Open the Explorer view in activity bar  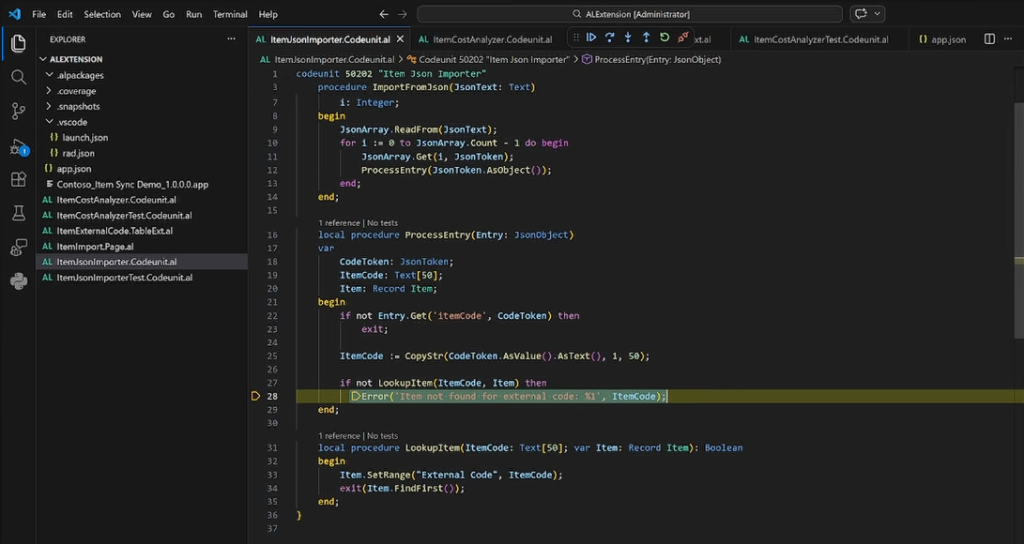[x=18, y=44]
